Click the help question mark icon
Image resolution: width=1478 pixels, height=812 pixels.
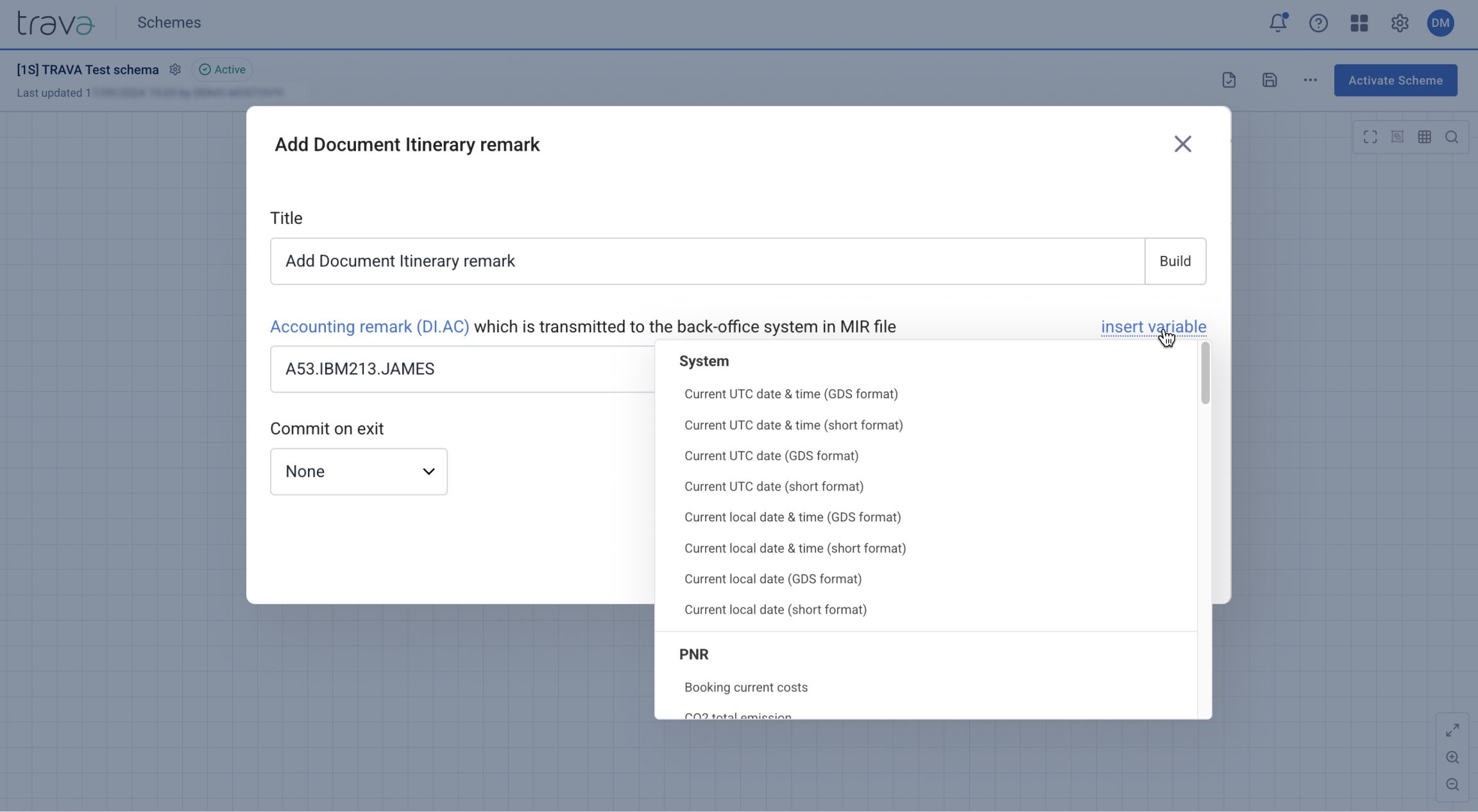(x=1318, y=23)
